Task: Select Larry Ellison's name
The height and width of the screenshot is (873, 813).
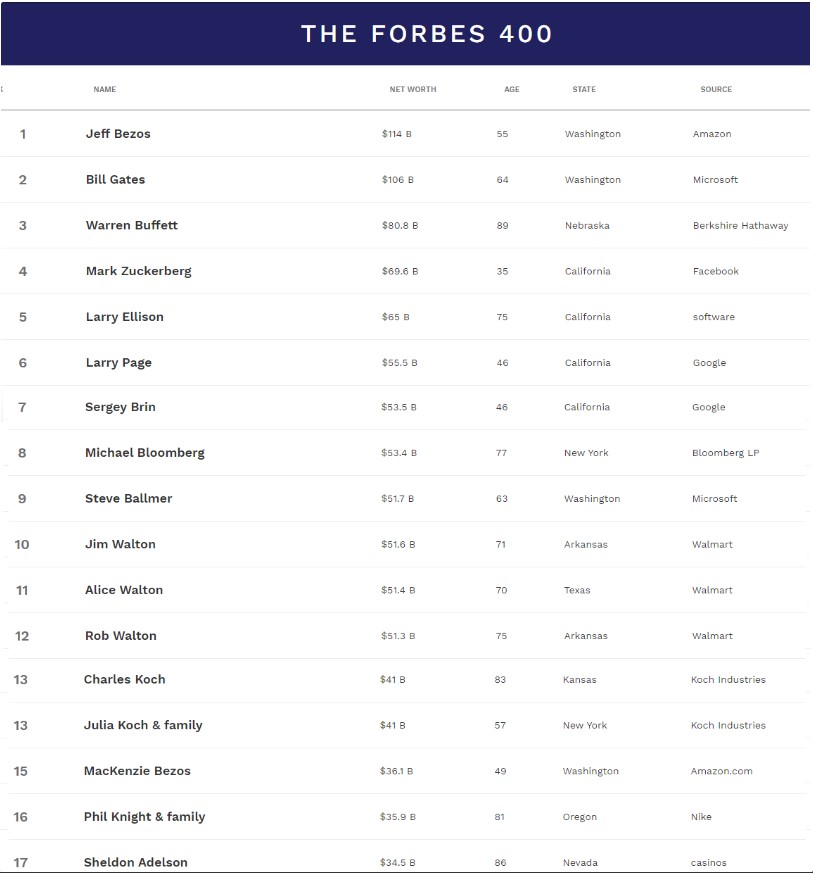Action: (x=125, y=317)
